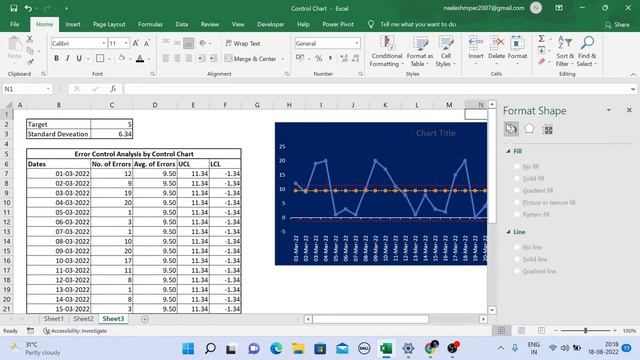640x360 pixels.
Task: Switch to Sheet1 worksheet tab
Action: (x=53, y=319)
